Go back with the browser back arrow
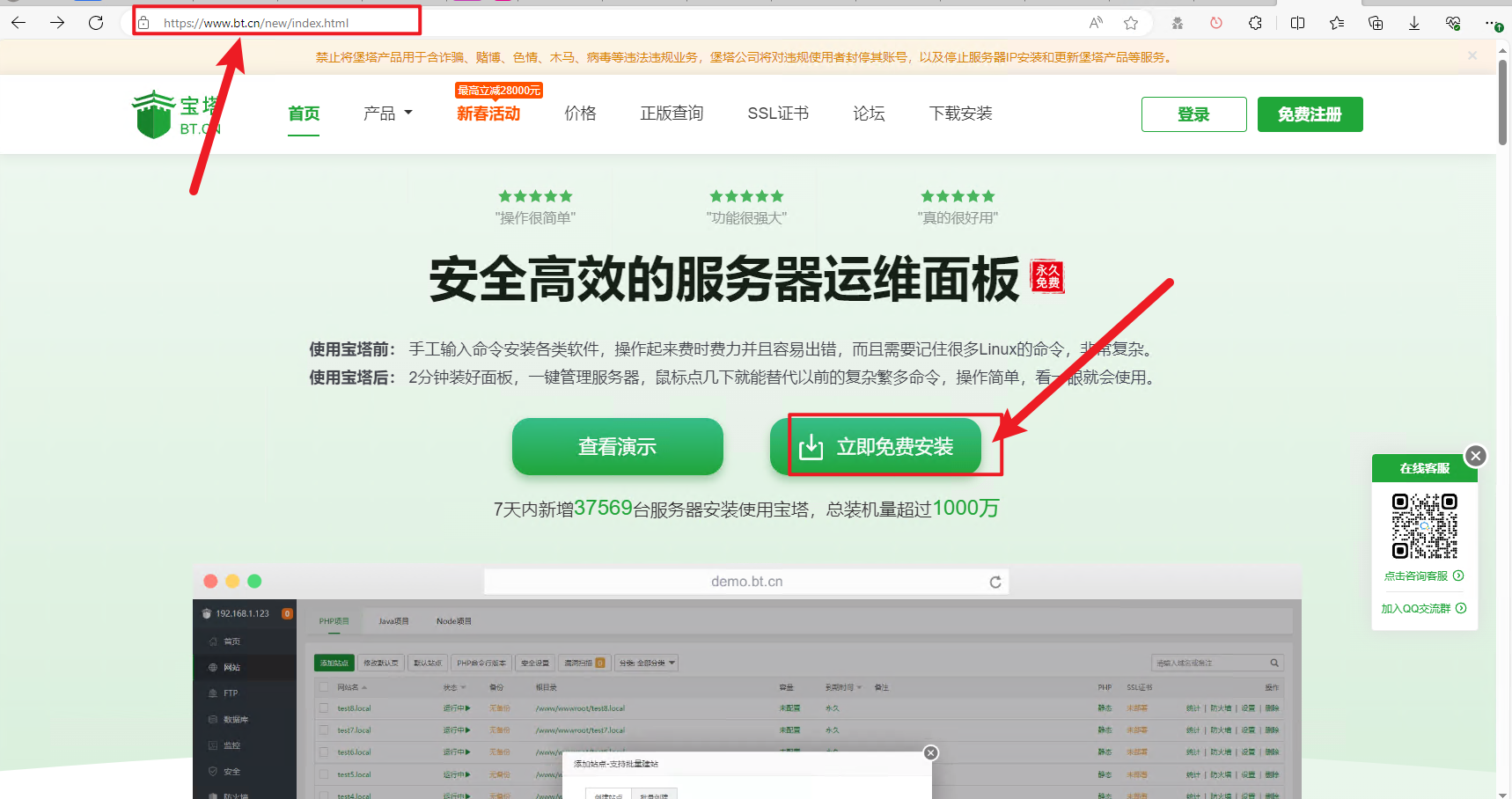Image resolution: width=1512 pixels, height=799 pixels. coord(18,23)
